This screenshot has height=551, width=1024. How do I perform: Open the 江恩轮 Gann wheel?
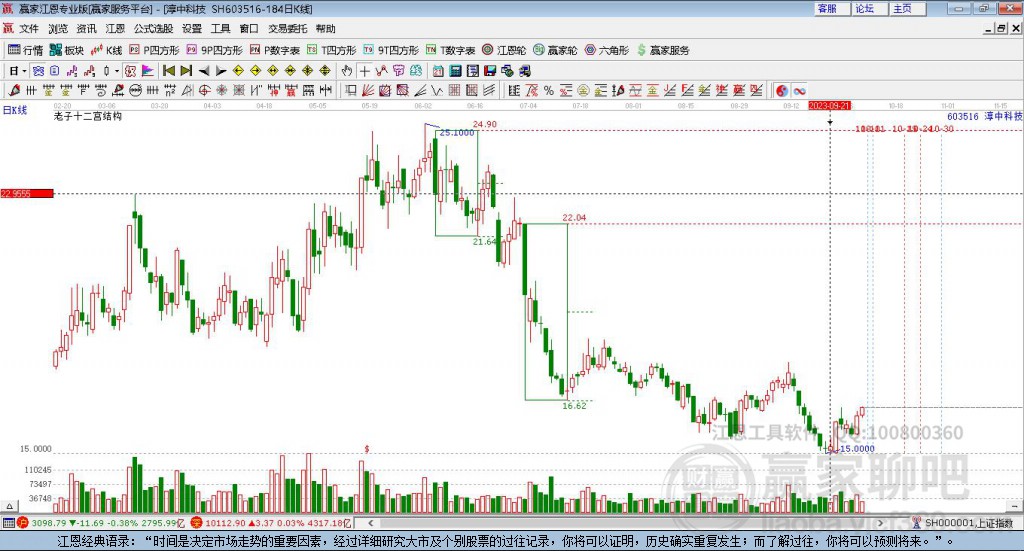[504, 50]
